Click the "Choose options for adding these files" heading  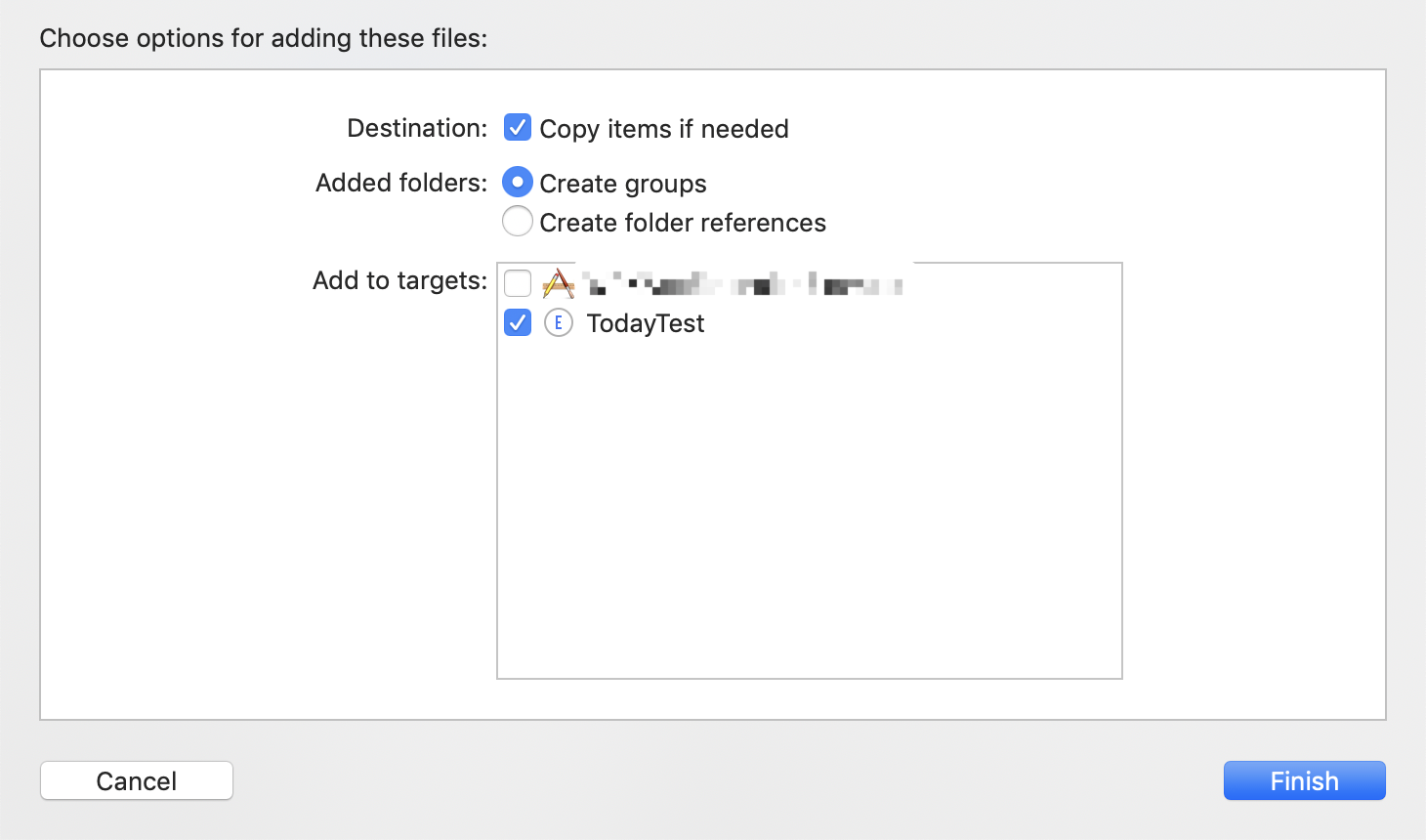263,38
